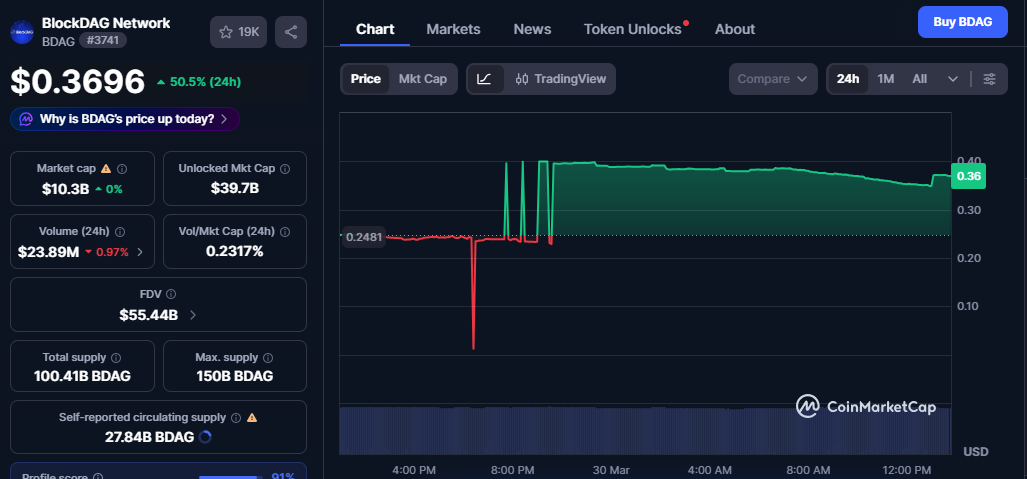Switch to TradingView candlestick chart
This screenshot has height=479, width=1027.
(x=560, y=79)
